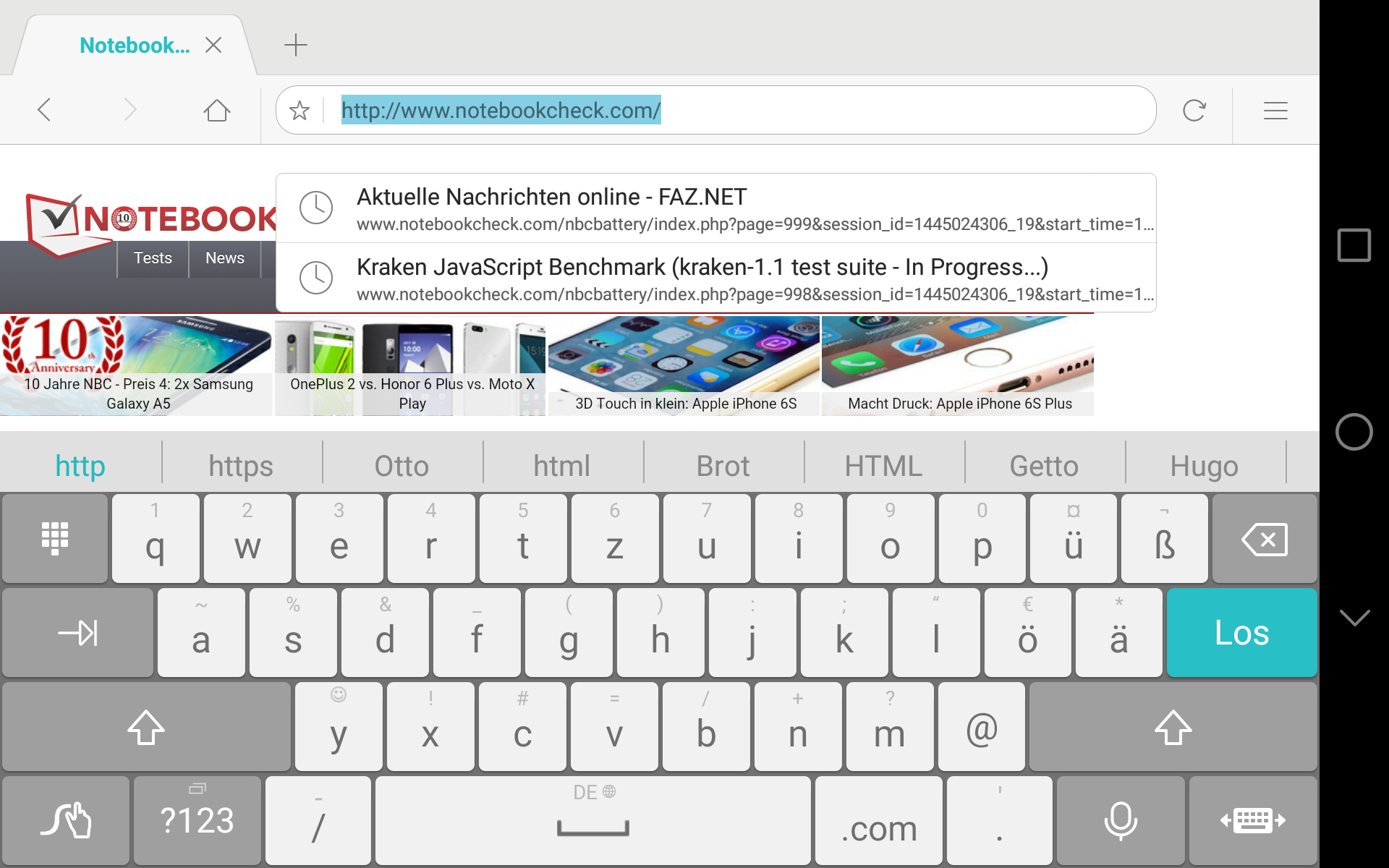Open the News menu item
The height and width of the screenshot is (868, 1389).
[225, 258]
